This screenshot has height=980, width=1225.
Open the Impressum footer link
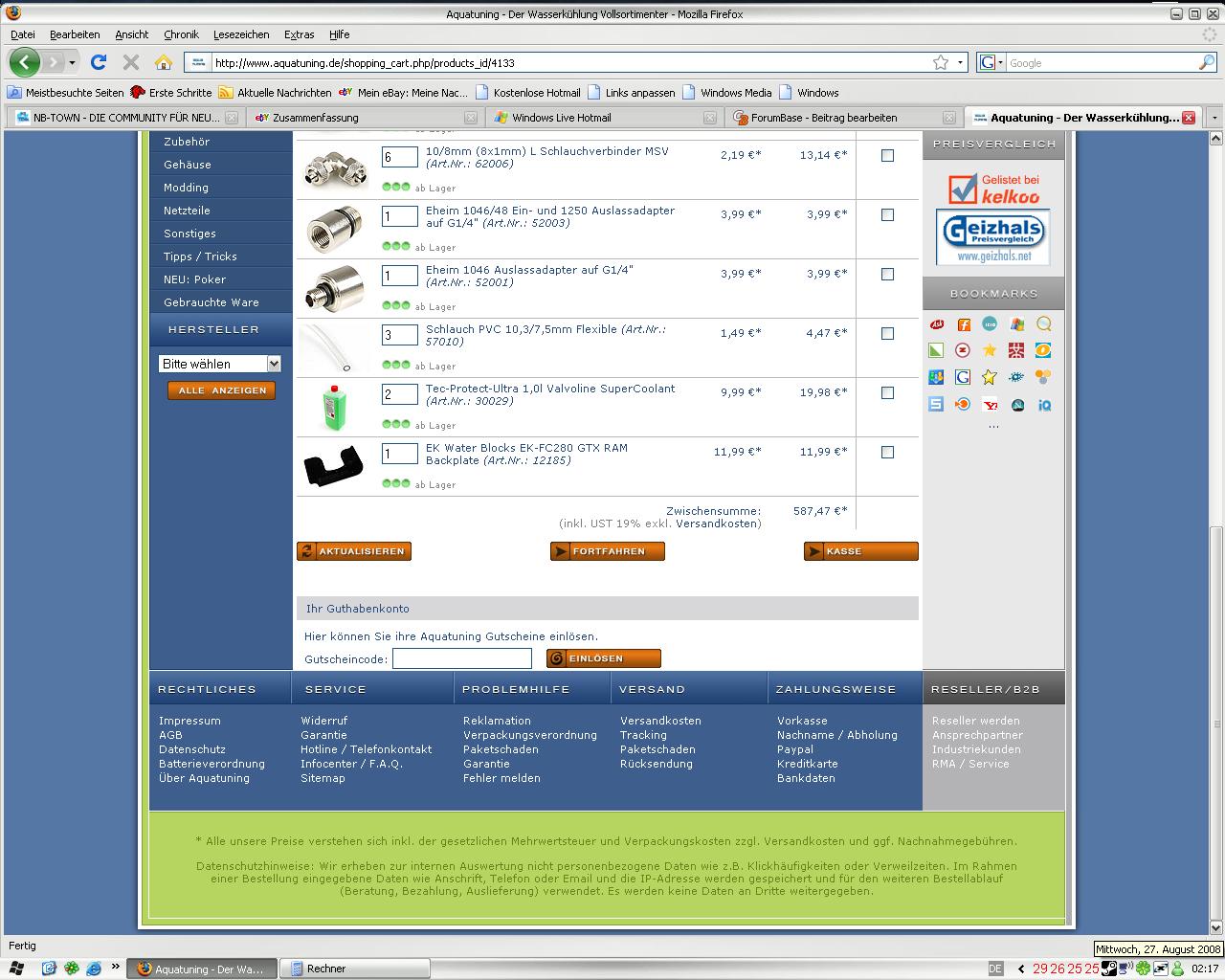click(189, 721)
